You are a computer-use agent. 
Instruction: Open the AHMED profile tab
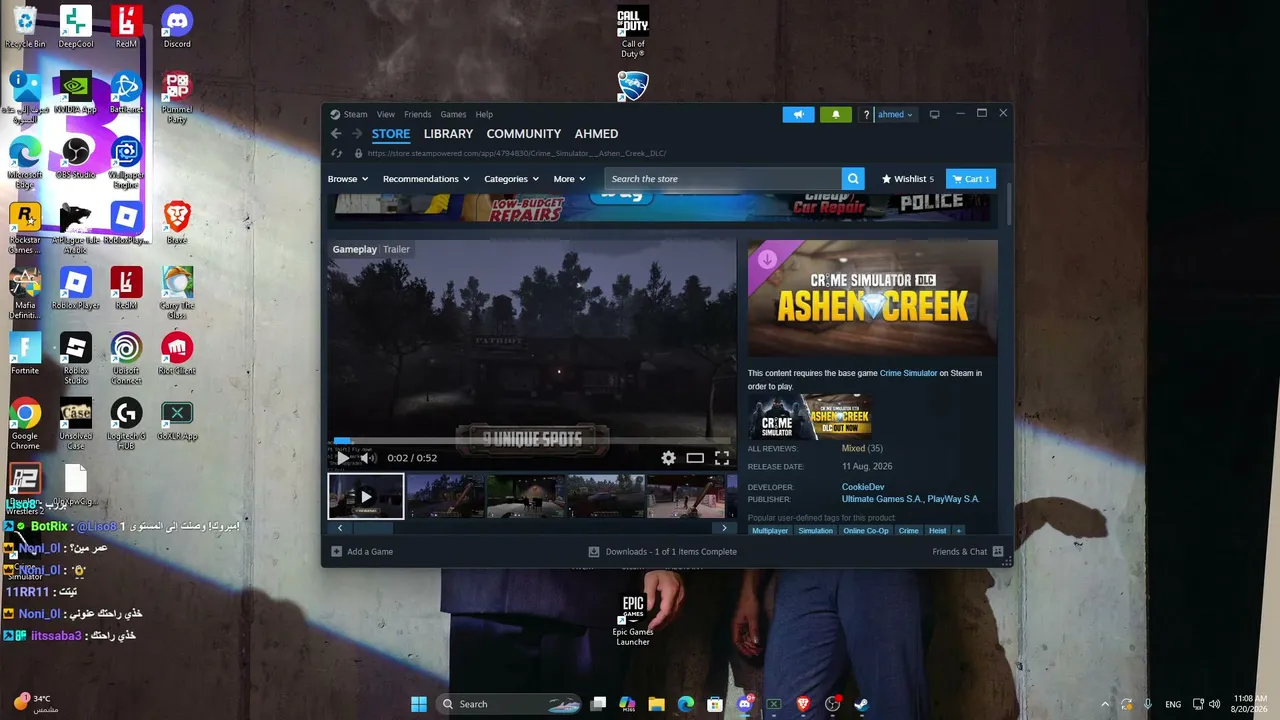coord(596,134)
